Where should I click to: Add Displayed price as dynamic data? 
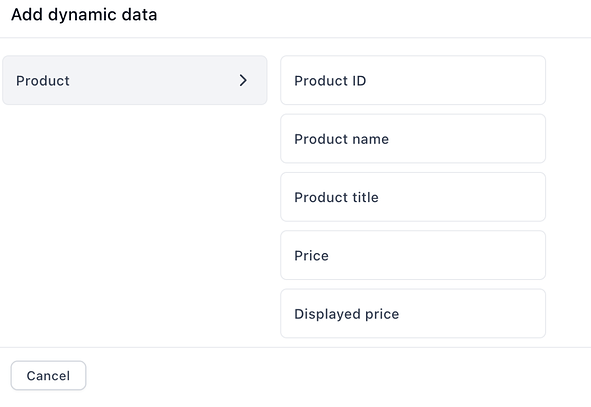point(413,314)
